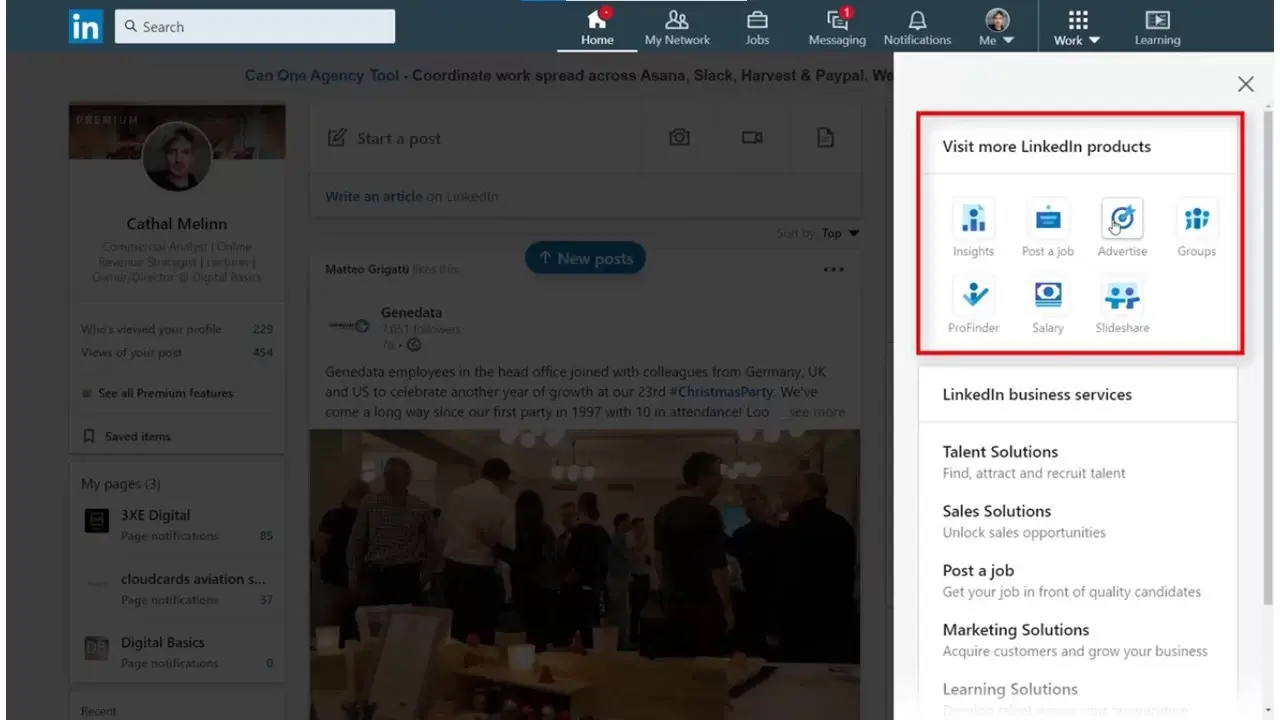Click Matteo Grigatti name in feed
Image resolution: width=1280 pixels, height=720 pixels.
pyautogui.click(x=368, y=269)
